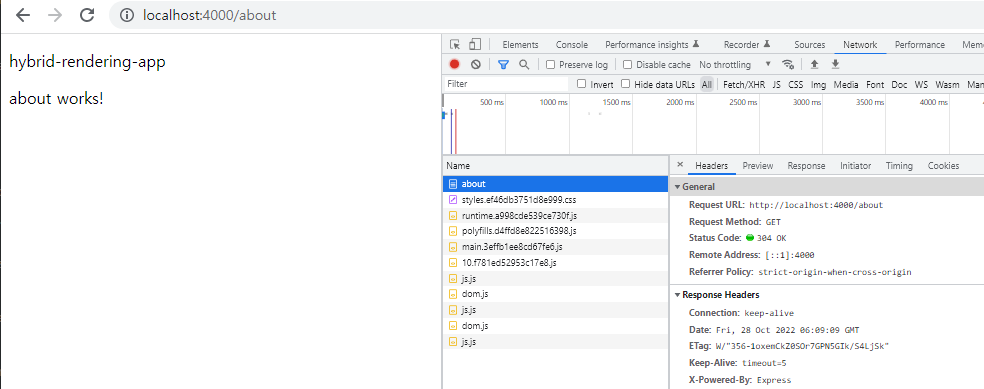The width and height of the screenshot is (984, 389).
Task: Activate the inspect element picker icon
Action: click(x=455, y=45)
